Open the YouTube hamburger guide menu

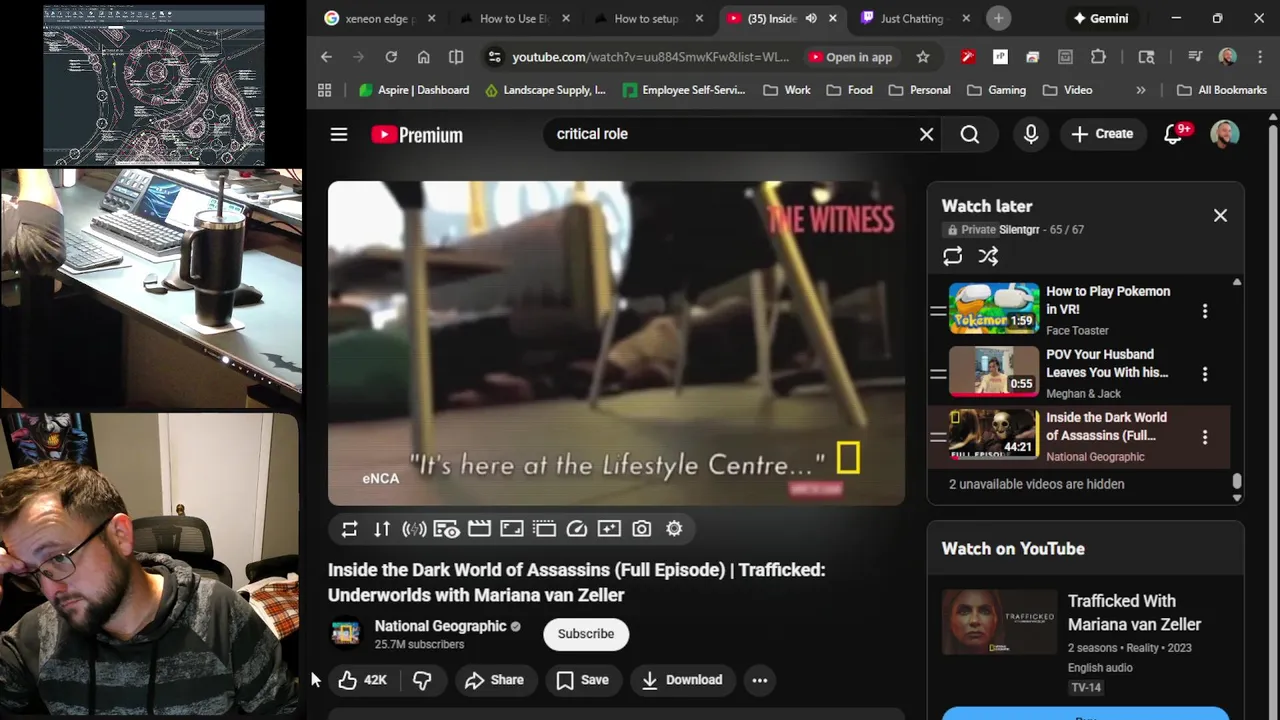click(x=339, y=134)
